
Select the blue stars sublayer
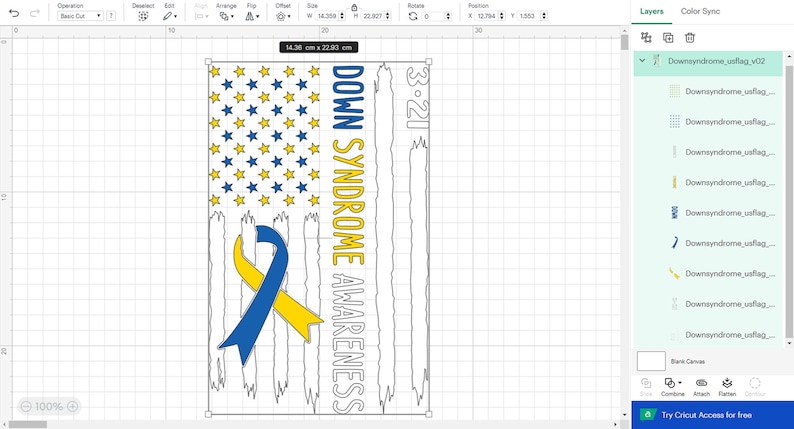coord(708,122)
